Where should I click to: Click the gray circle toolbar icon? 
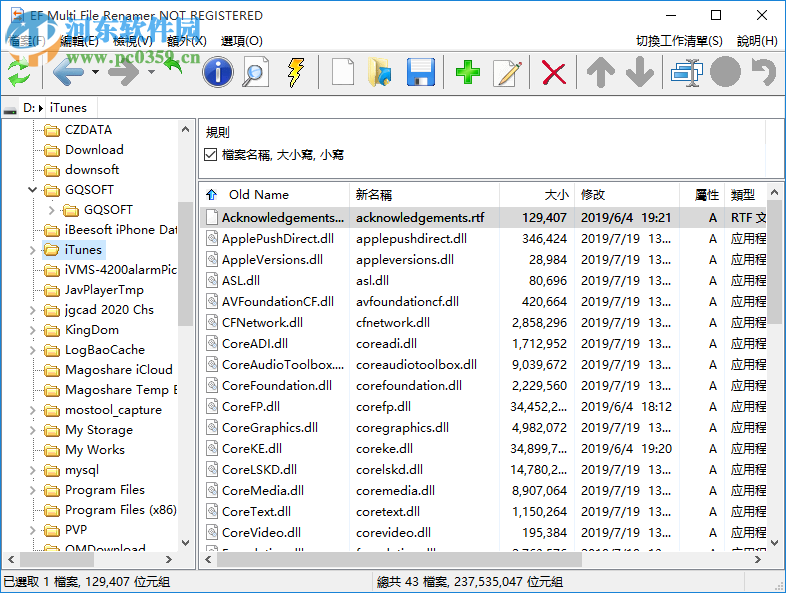(x=725, y=73)
